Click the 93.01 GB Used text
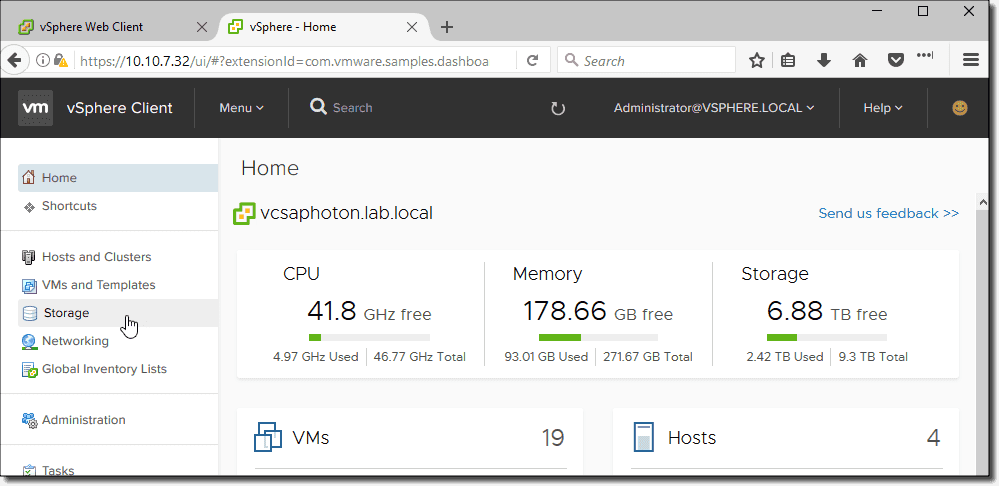999x486 pixels. tap(546, 357)
